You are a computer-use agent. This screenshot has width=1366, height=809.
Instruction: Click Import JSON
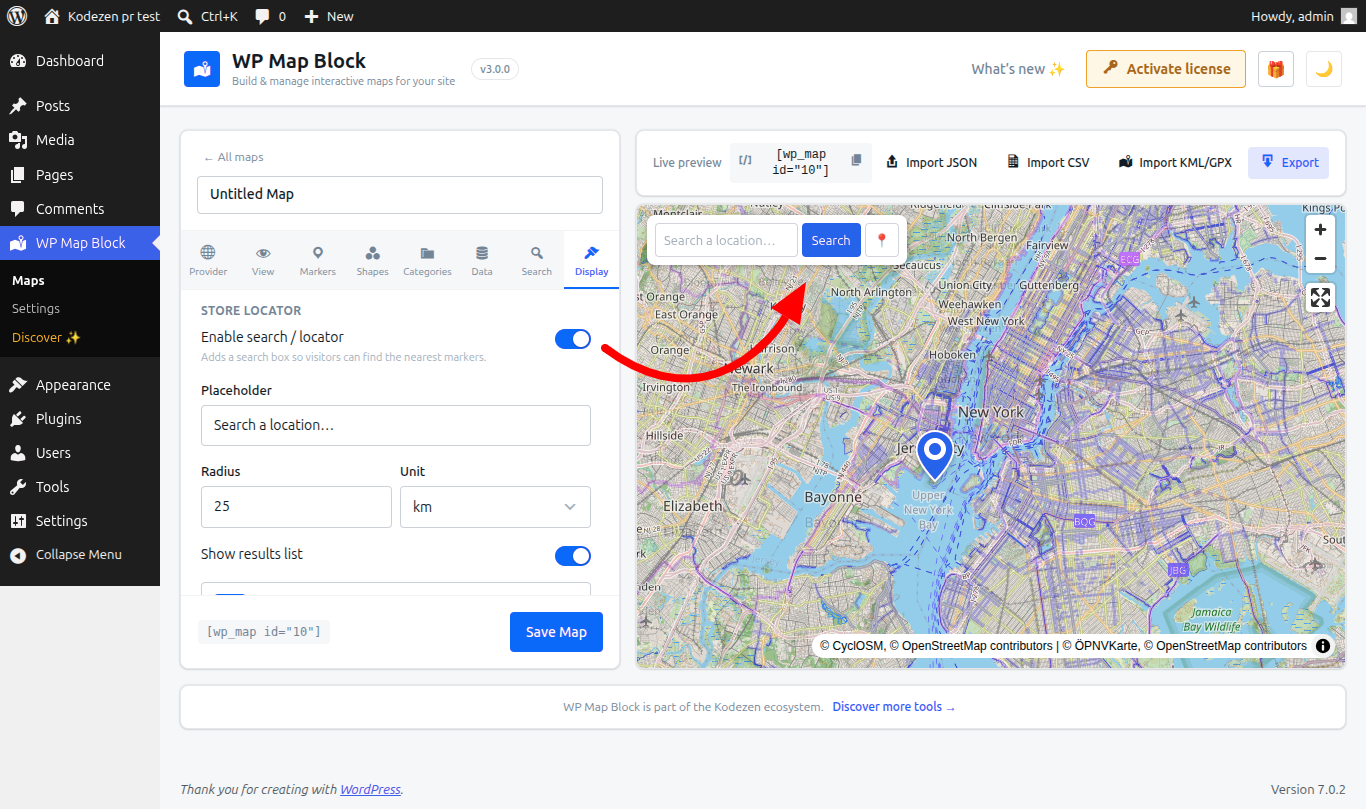coord(932,162)
